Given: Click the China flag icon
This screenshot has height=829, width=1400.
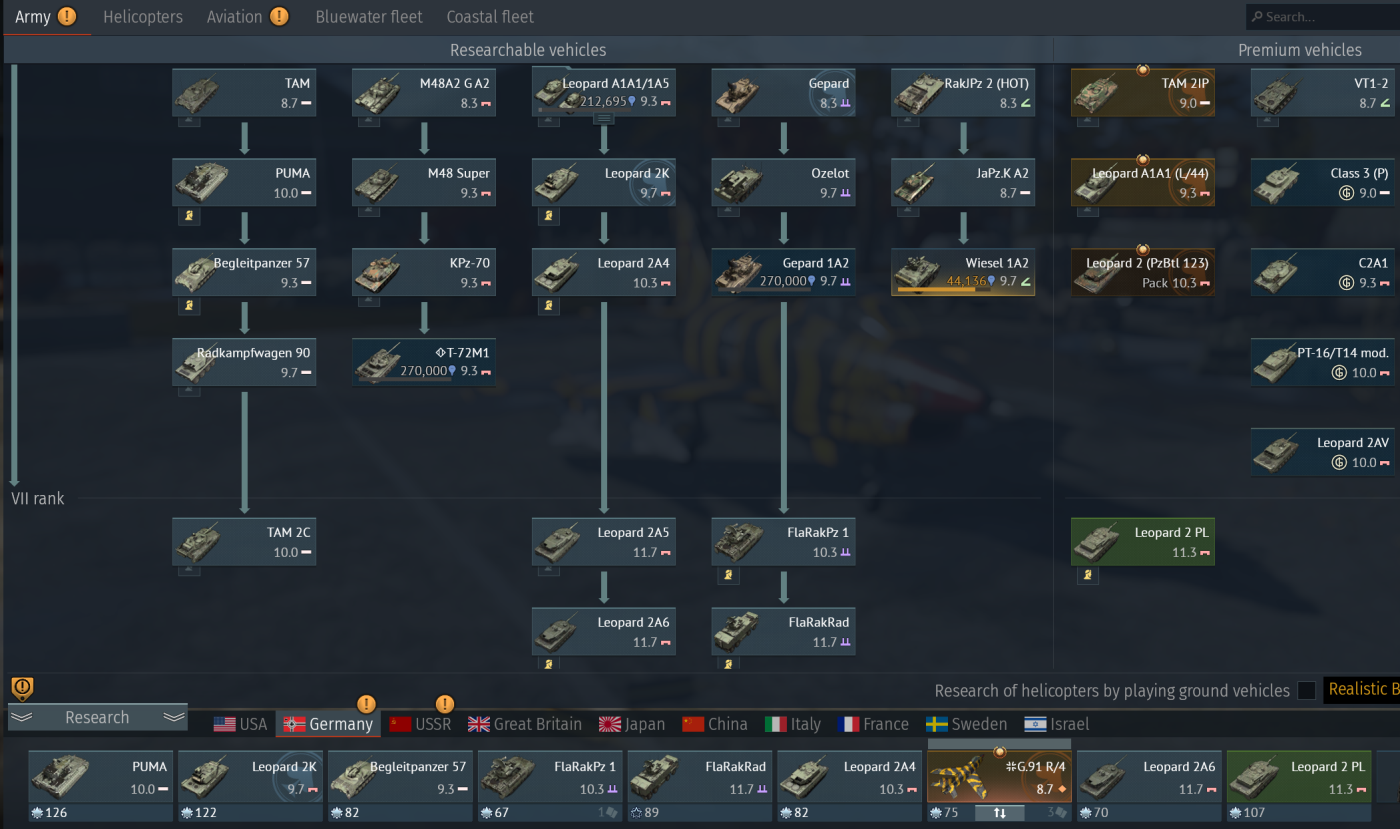Looking at the screenshot, I should coord(693,724).
